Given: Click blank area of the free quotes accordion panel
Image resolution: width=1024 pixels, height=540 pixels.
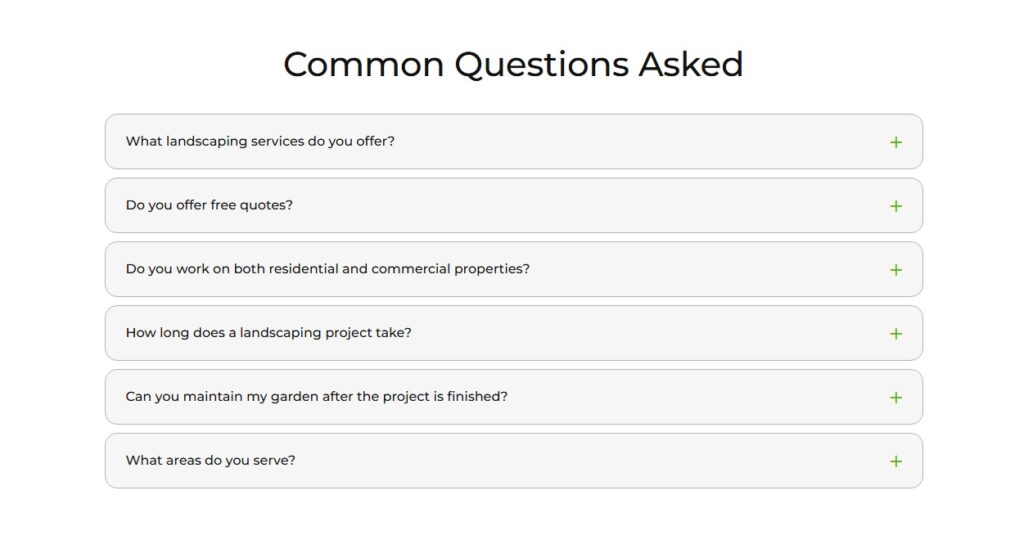Looking at the screenshot, I should pos(588,206).
